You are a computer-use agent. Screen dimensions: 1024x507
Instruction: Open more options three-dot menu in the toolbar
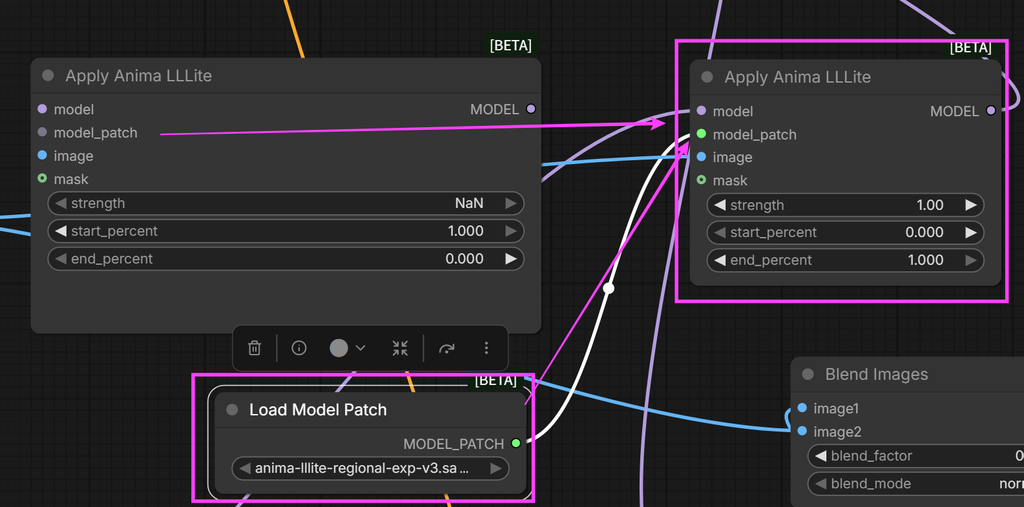(486, 348)
